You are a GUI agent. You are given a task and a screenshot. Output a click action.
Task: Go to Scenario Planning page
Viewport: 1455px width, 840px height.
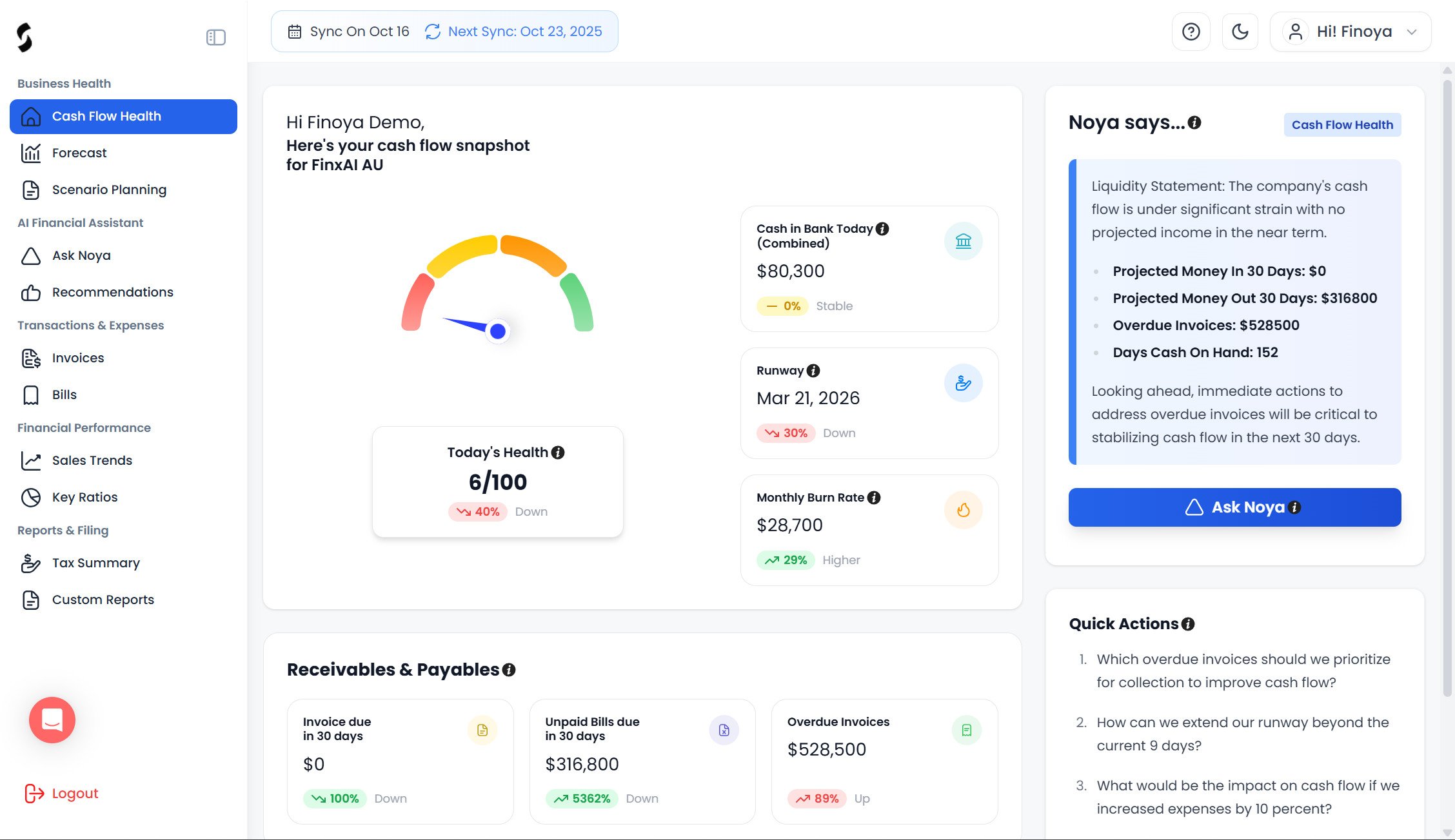pos(109,190)
